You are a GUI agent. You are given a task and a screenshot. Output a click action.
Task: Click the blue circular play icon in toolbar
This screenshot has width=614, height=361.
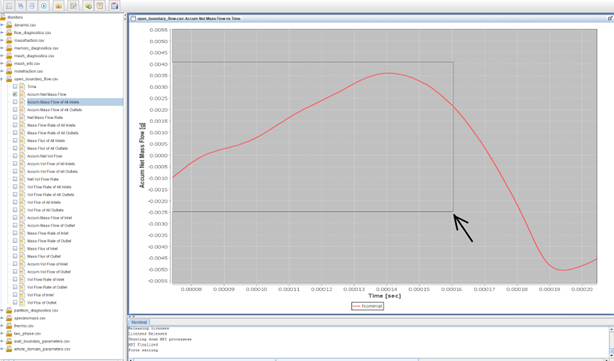pos(44,5)
